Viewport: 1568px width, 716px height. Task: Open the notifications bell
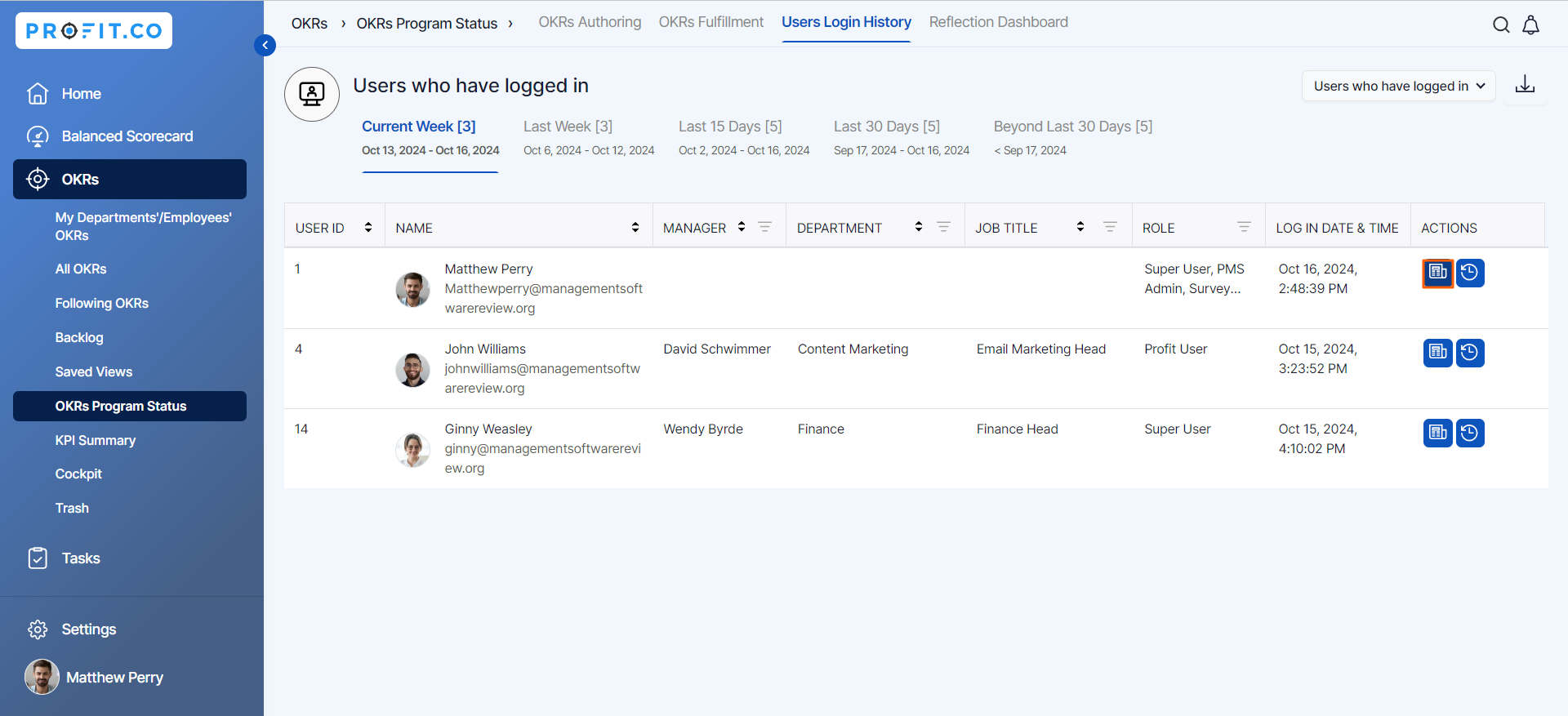click(1530, 24)
